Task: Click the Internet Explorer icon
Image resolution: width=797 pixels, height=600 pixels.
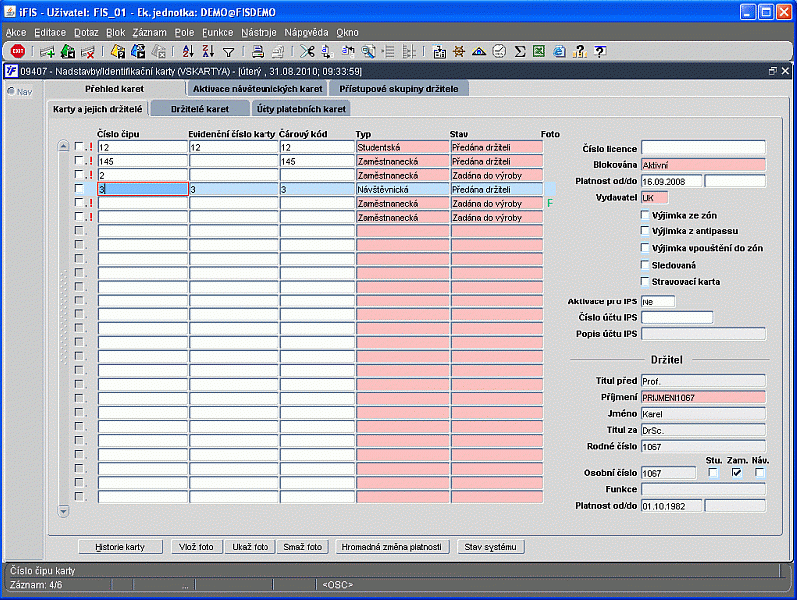Action: coord(559,51)
